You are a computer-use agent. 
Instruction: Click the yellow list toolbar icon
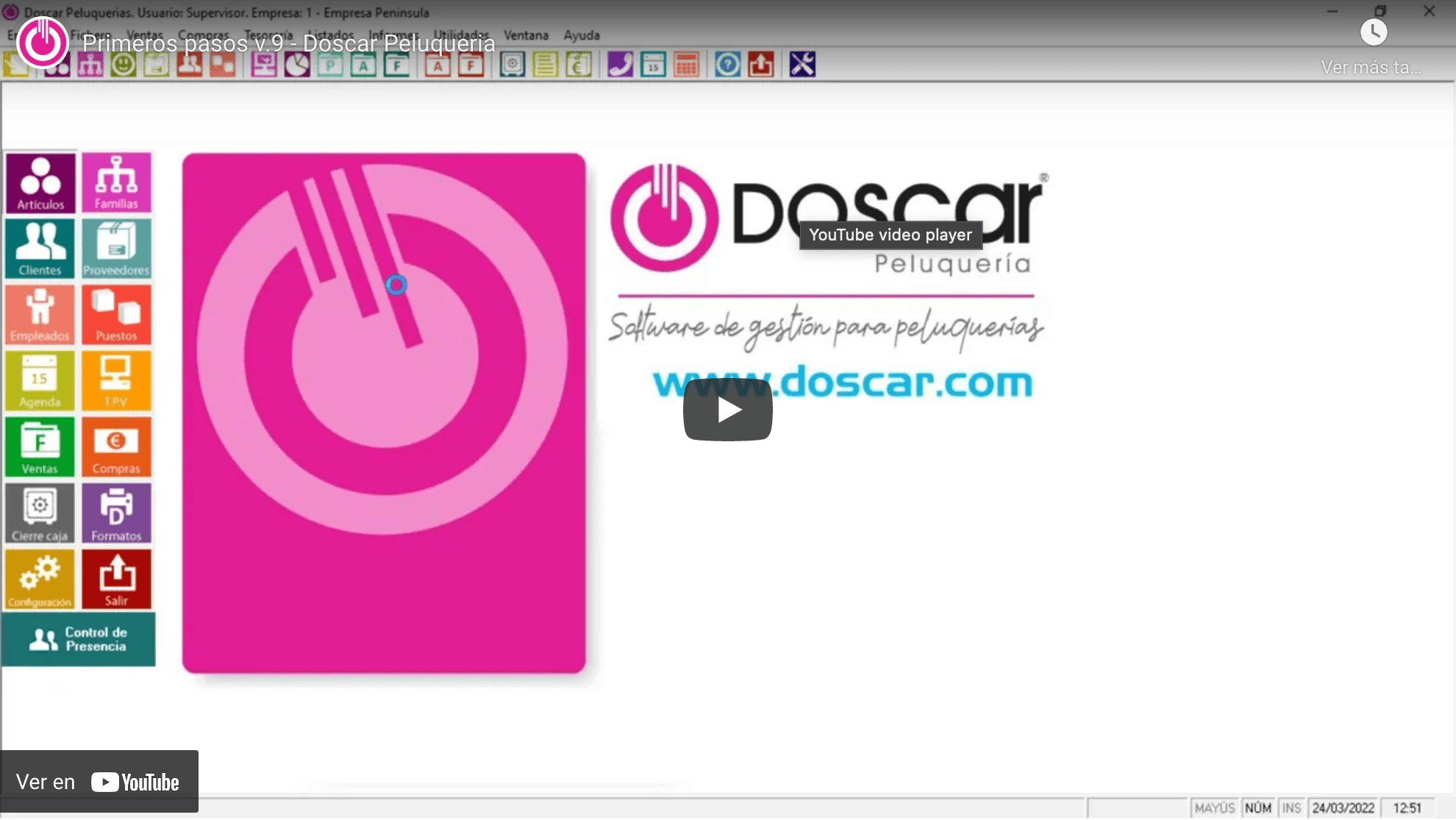click(x=546, y=65)
